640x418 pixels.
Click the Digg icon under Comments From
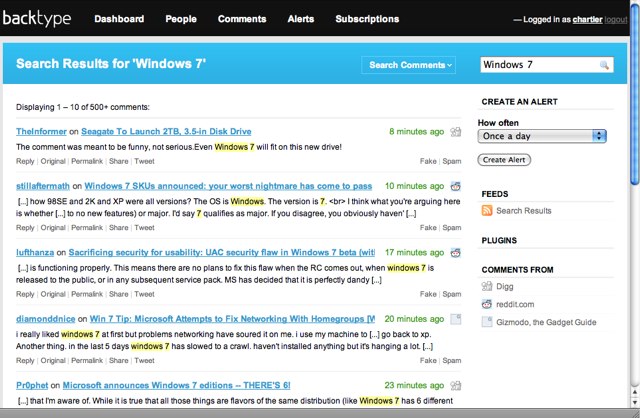[x=487, y=286]
